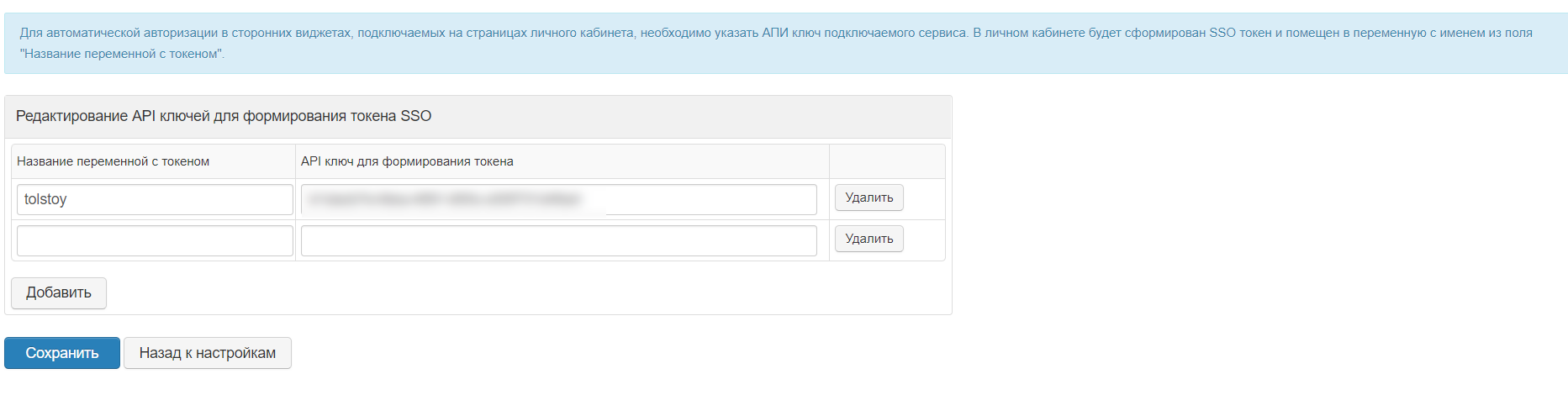Screen dimensions: 1568x416
Task: Click the panel title 'Редактирование API ключей'
Action: tap(223, 116)
